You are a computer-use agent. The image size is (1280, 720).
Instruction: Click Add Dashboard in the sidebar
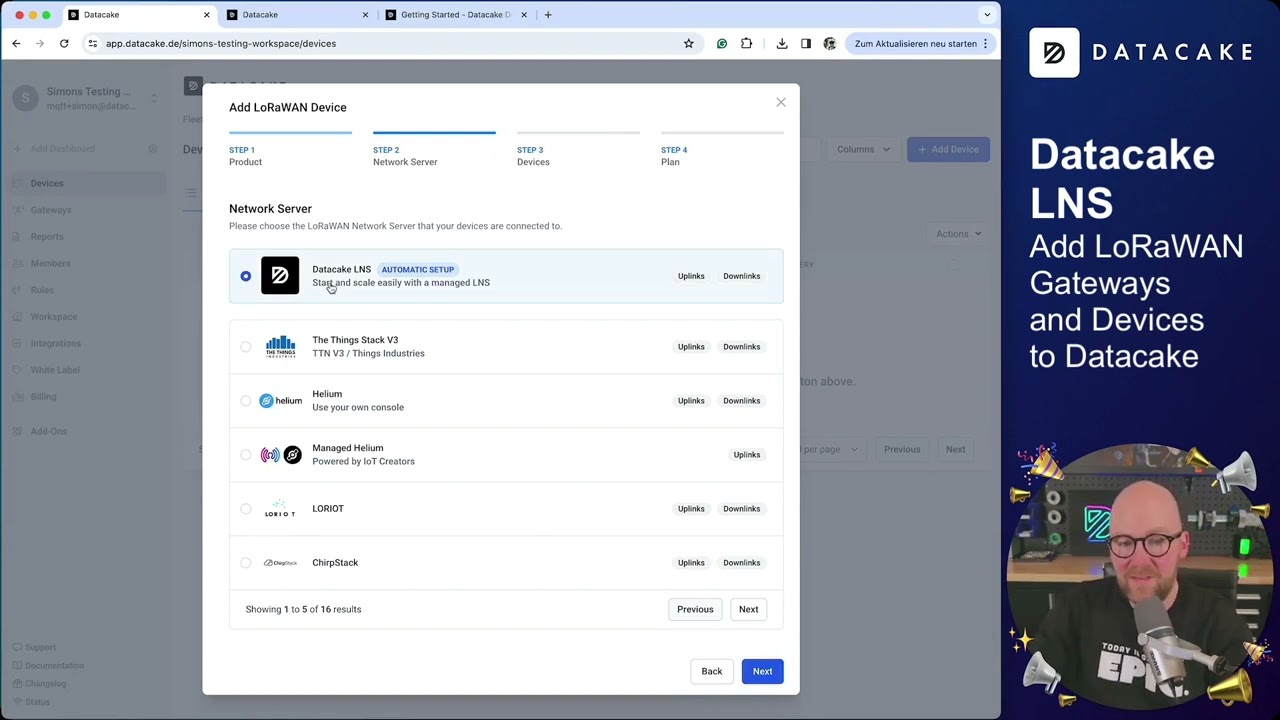62,149
